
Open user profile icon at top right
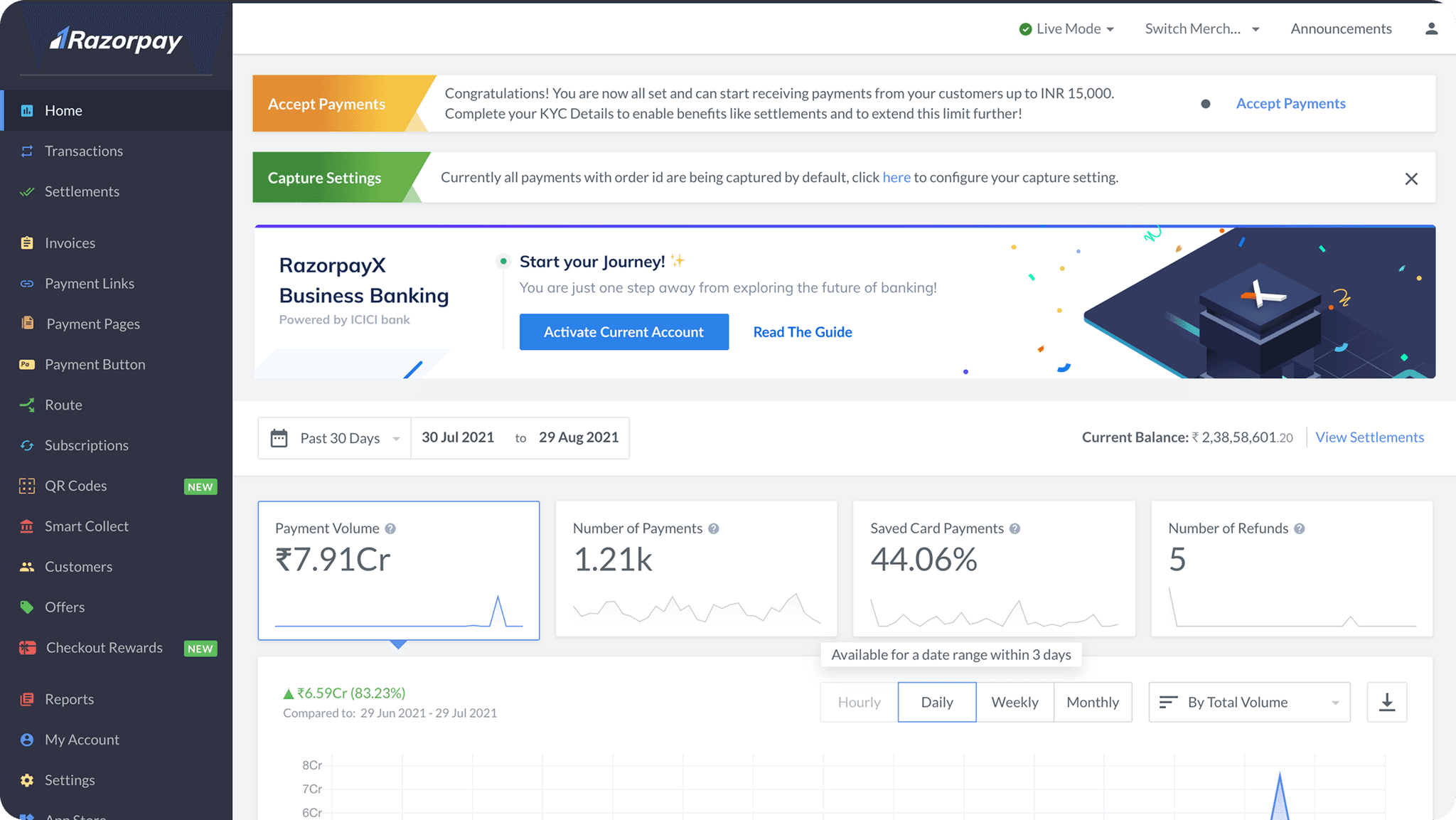coord(1431,28)
